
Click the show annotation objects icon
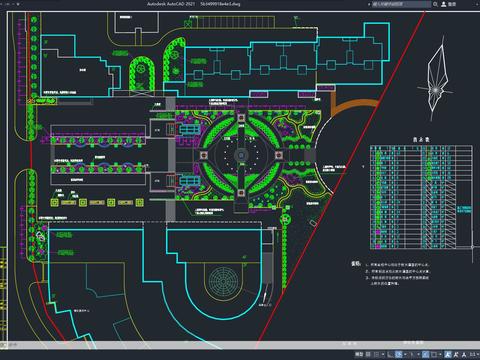(448, 354)
